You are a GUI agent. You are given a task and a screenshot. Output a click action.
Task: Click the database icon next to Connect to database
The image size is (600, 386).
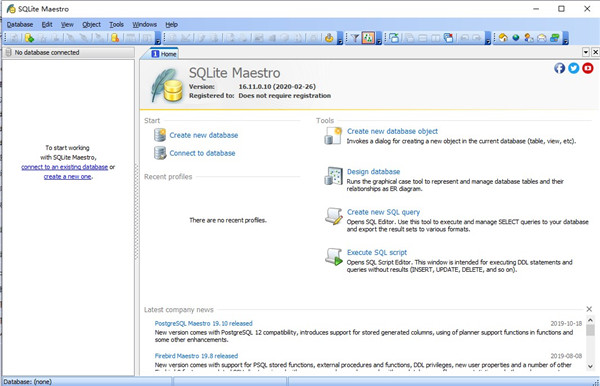(160, 153)
